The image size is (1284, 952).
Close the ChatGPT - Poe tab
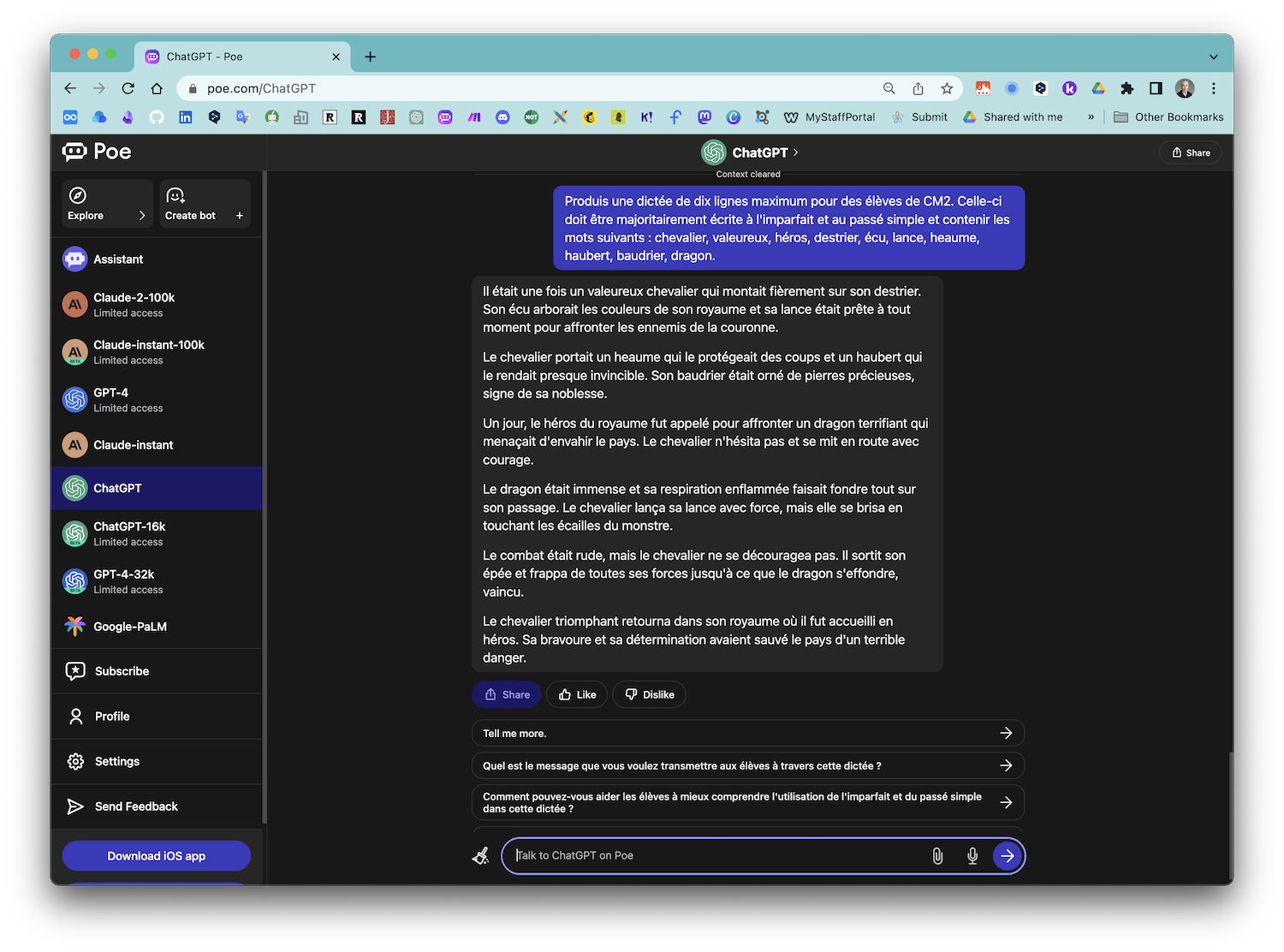(x=336, y=57)
